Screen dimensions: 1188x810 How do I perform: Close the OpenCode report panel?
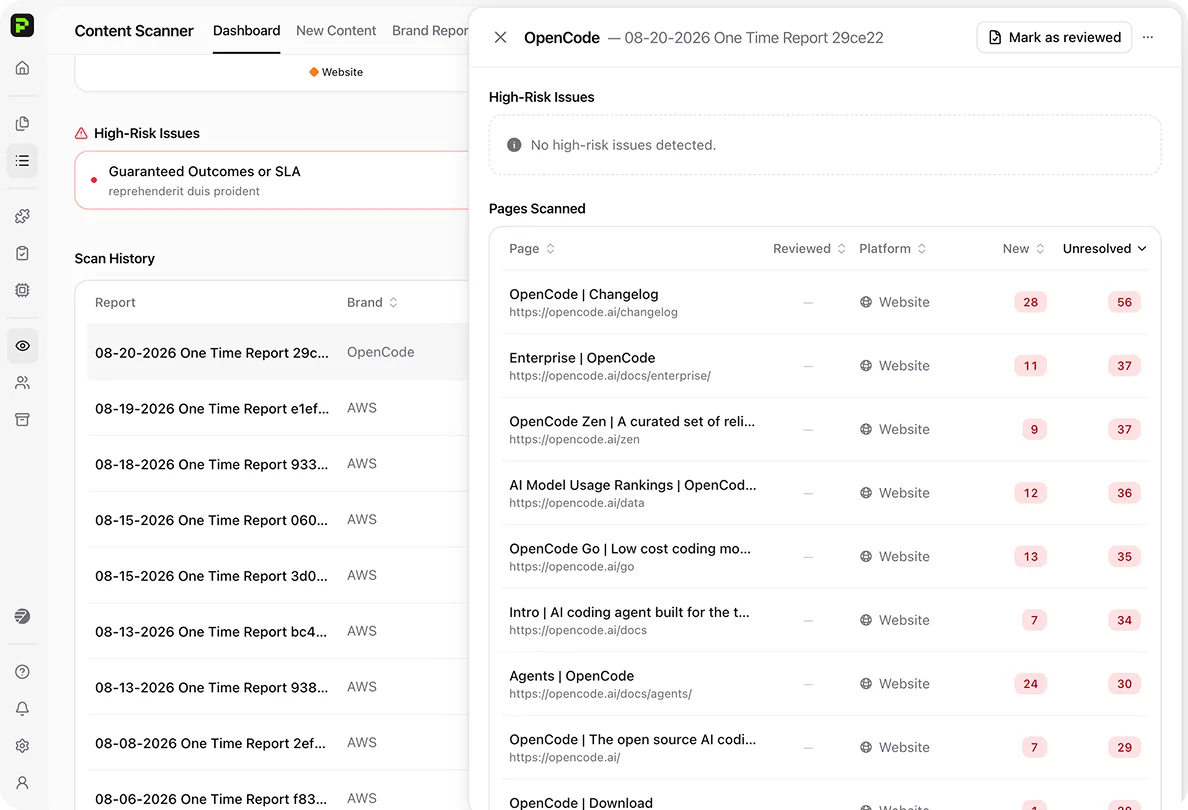coord(500,37)
